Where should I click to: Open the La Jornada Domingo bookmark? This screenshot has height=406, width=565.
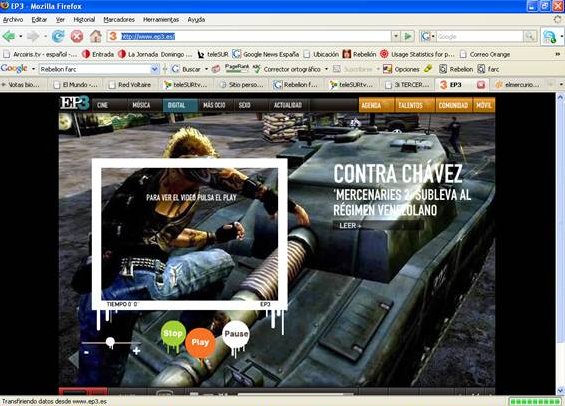coord(155,54)
